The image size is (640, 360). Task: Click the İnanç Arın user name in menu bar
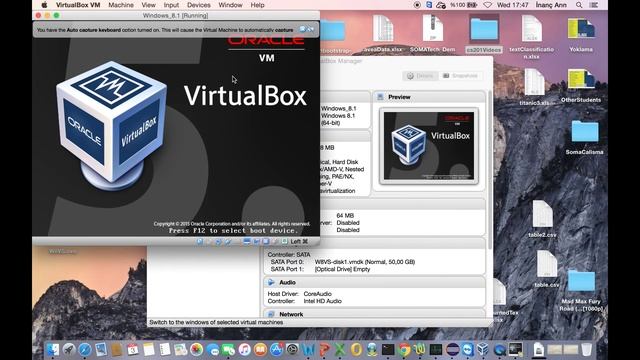tap(551, 5)
